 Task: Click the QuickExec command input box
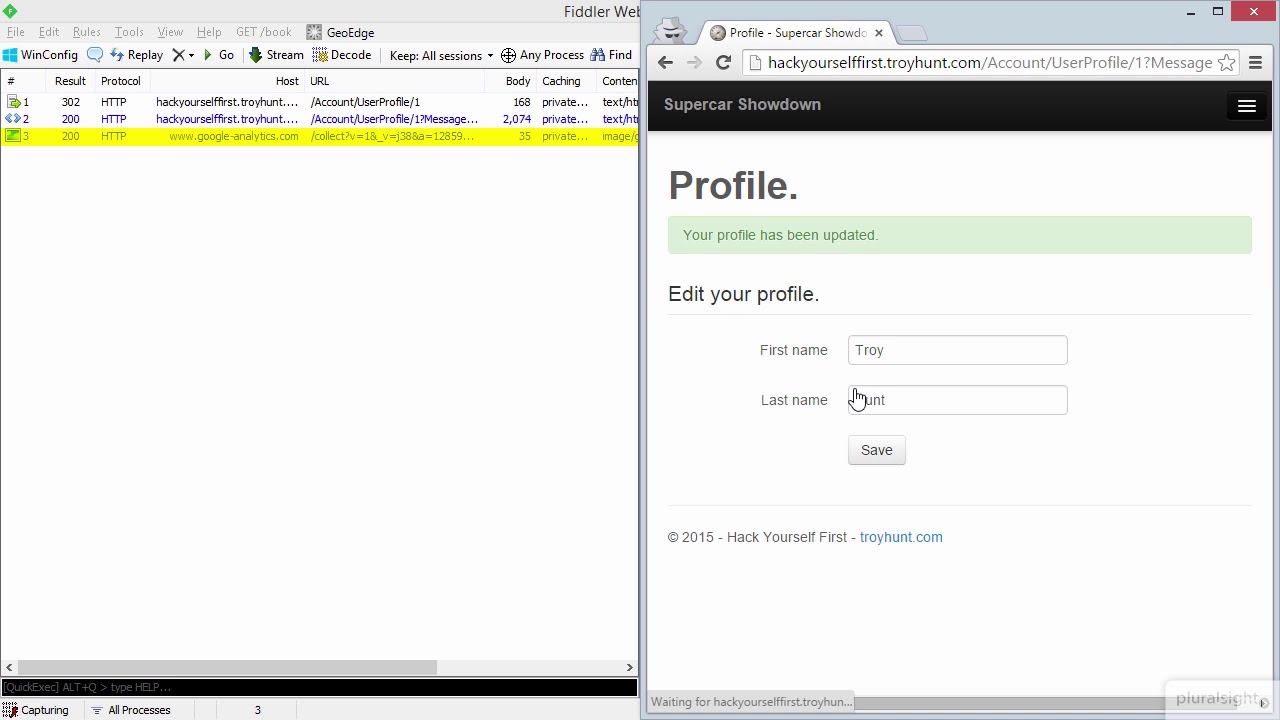tap(319, 687)
